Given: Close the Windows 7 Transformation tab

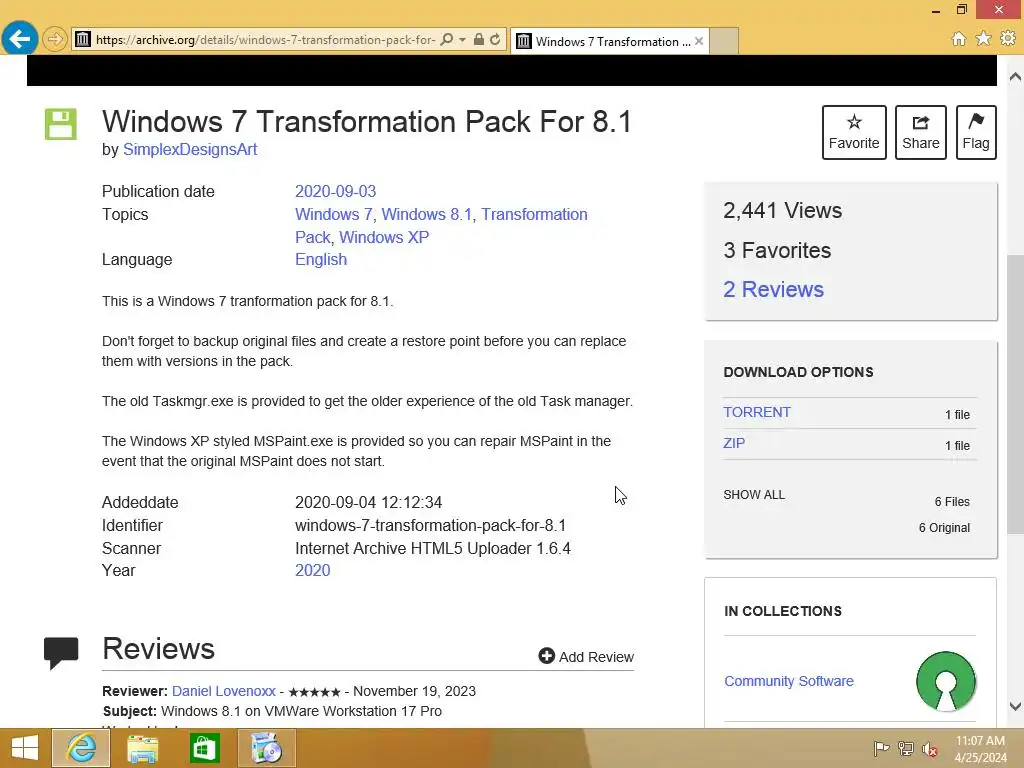Looking at the screenshot, I should 699,41.
